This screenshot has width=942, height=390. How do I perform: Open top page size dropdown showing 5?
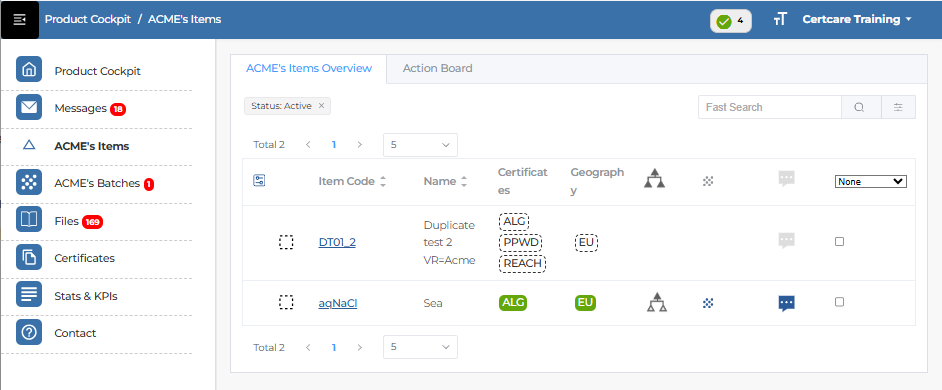420,145
